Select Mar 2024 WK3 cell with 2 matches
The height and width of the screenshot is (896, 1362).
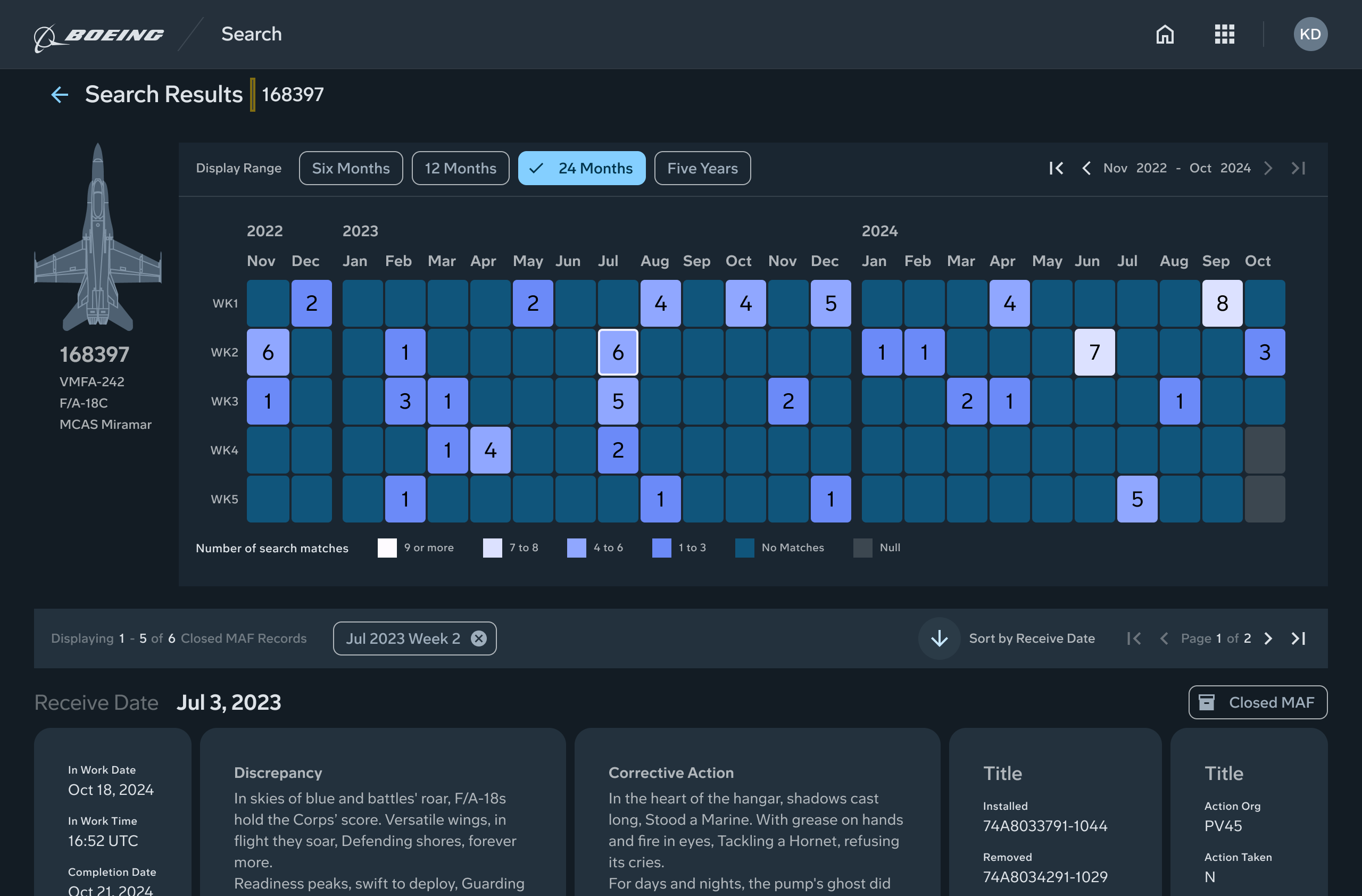coord(967,401)
